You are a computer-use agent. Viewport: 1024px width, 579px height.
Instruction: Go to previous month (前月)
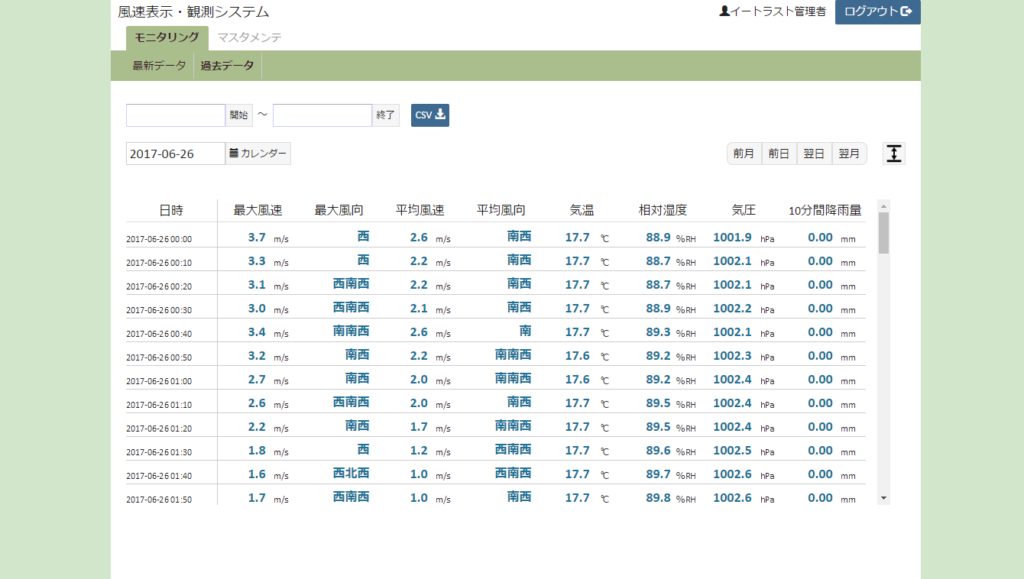pos(744,154)
